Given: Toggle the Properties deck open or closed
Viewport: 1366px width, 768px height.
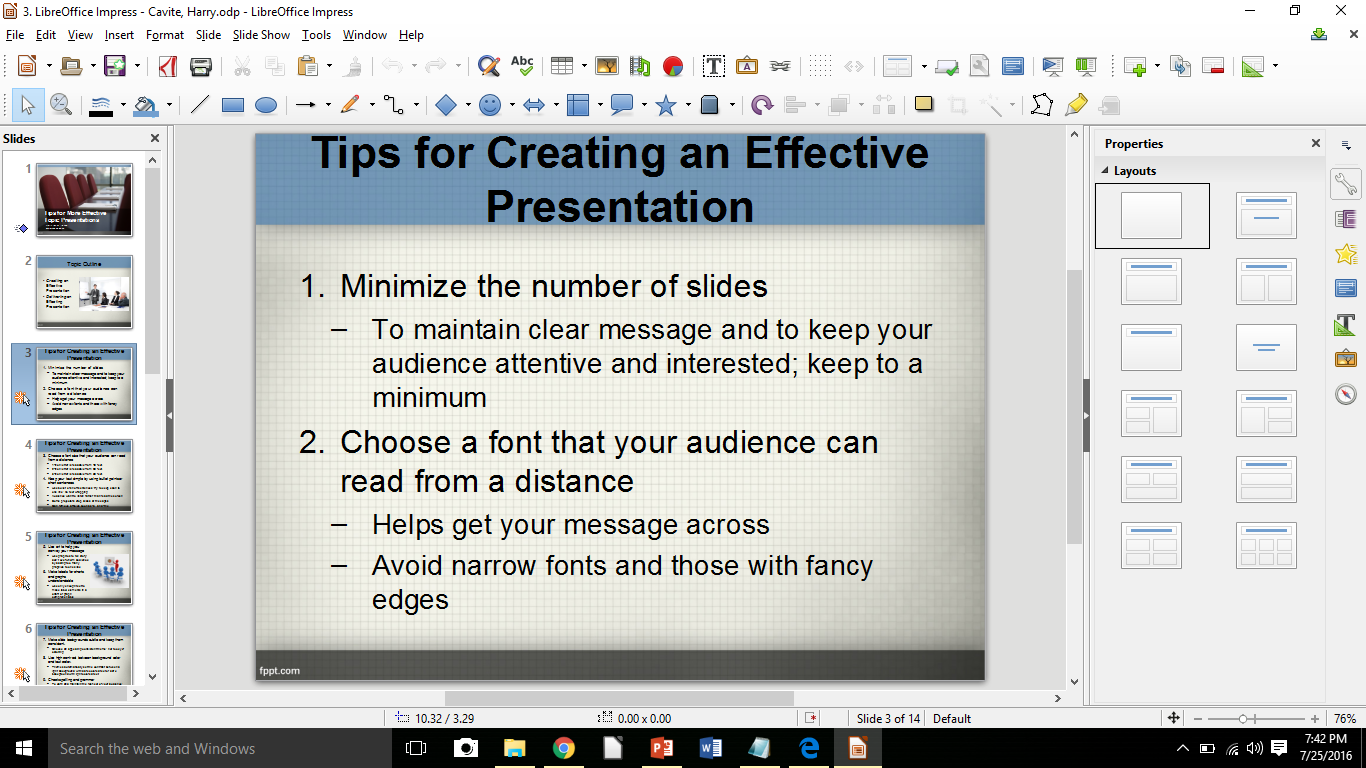Looking at the screenshot, I should 1347,184.
